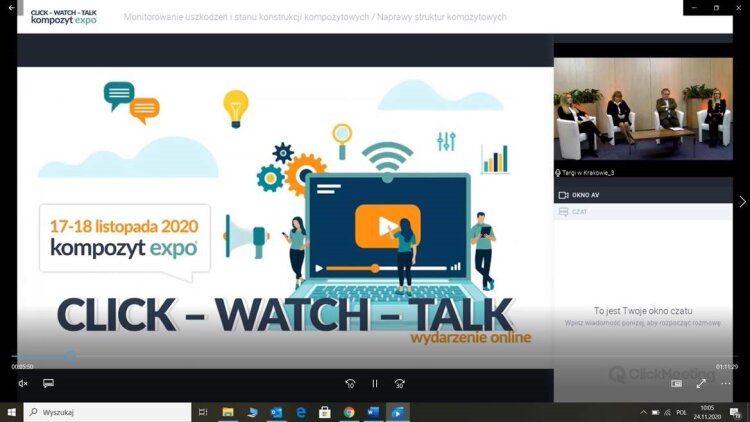Open the Windows notification center
The image size is (750, 422).
tap(735, 412)
